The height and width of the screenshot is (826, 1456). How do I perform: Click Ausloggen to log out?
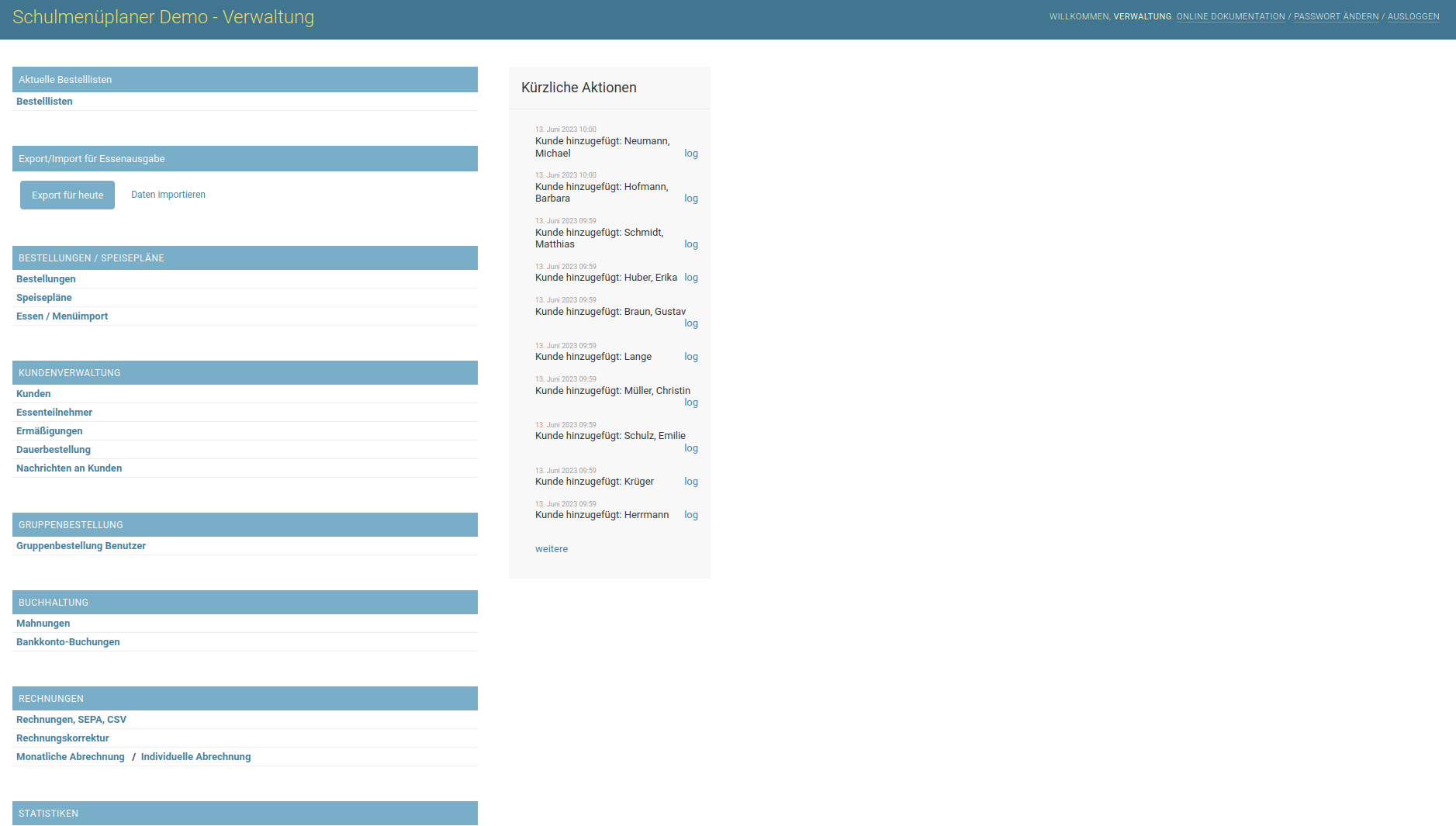pyautogui.click(x=1413, y=17)
